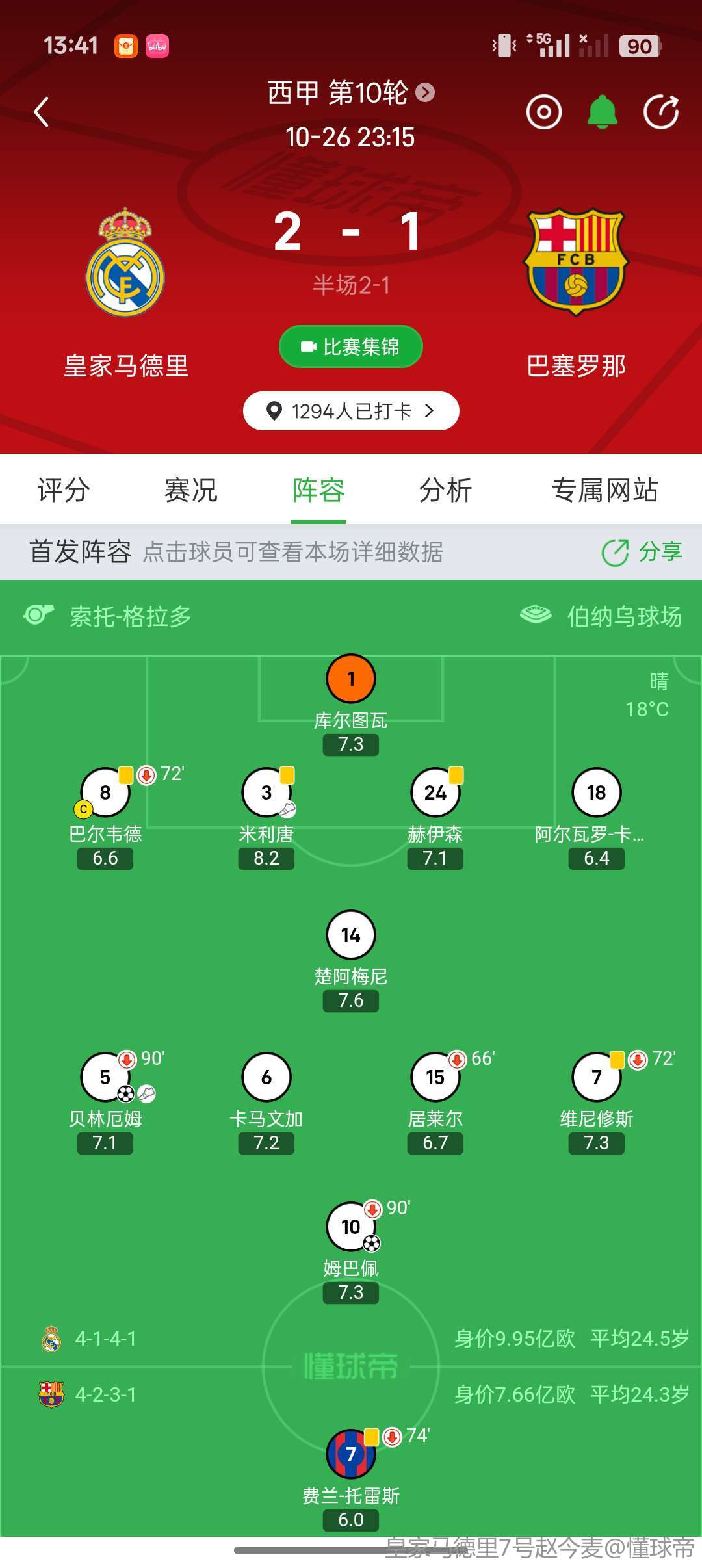Select goalkeeper 库尔图瓦 number 1
702x1568 pixels.
[x=351, y=679]
